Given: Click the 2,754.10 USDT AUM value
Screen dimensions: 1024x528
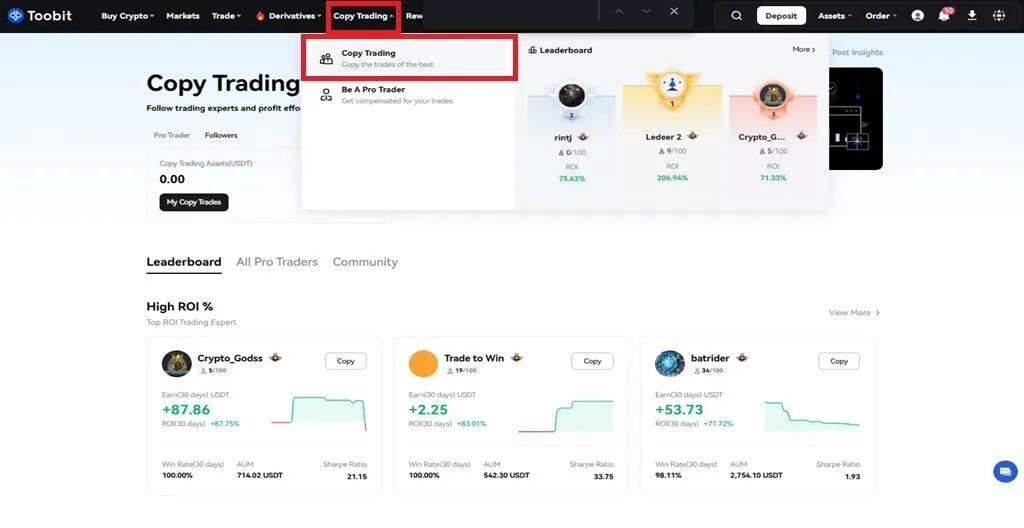Looking at the screenshot, I should pos(756,475).
